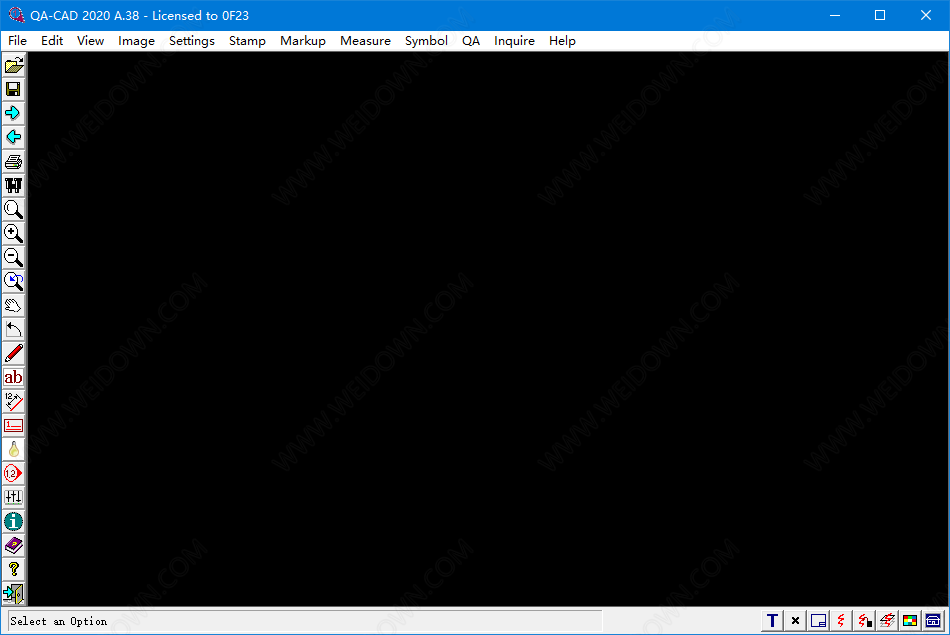
Task: Click the open file folder icon
Action: pyautogui.click(x=13, y=65)
